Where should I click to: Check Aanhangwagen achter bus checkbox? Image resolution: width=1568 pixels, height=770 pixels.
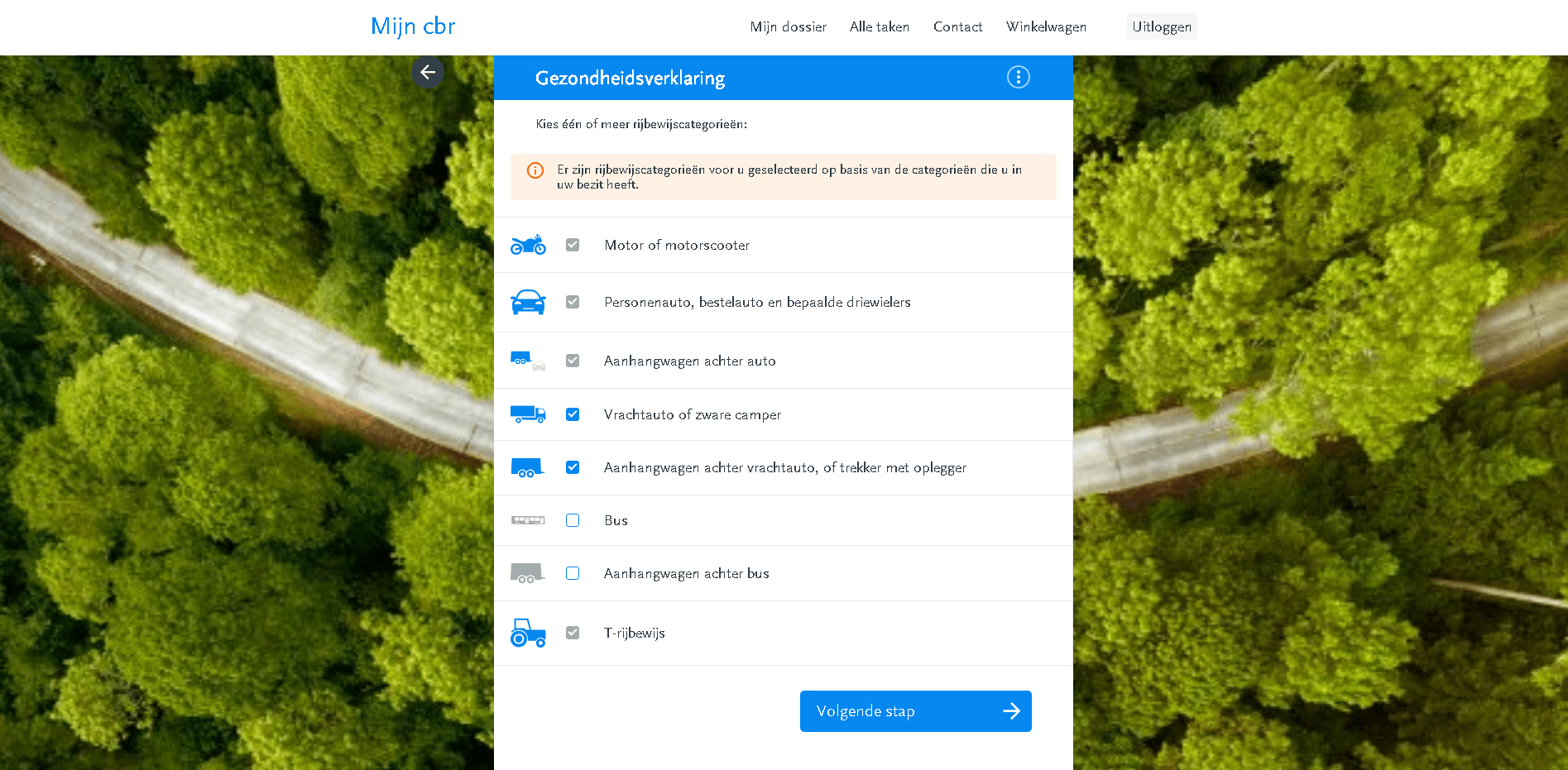pyautogui.click(x=573, y=573)
